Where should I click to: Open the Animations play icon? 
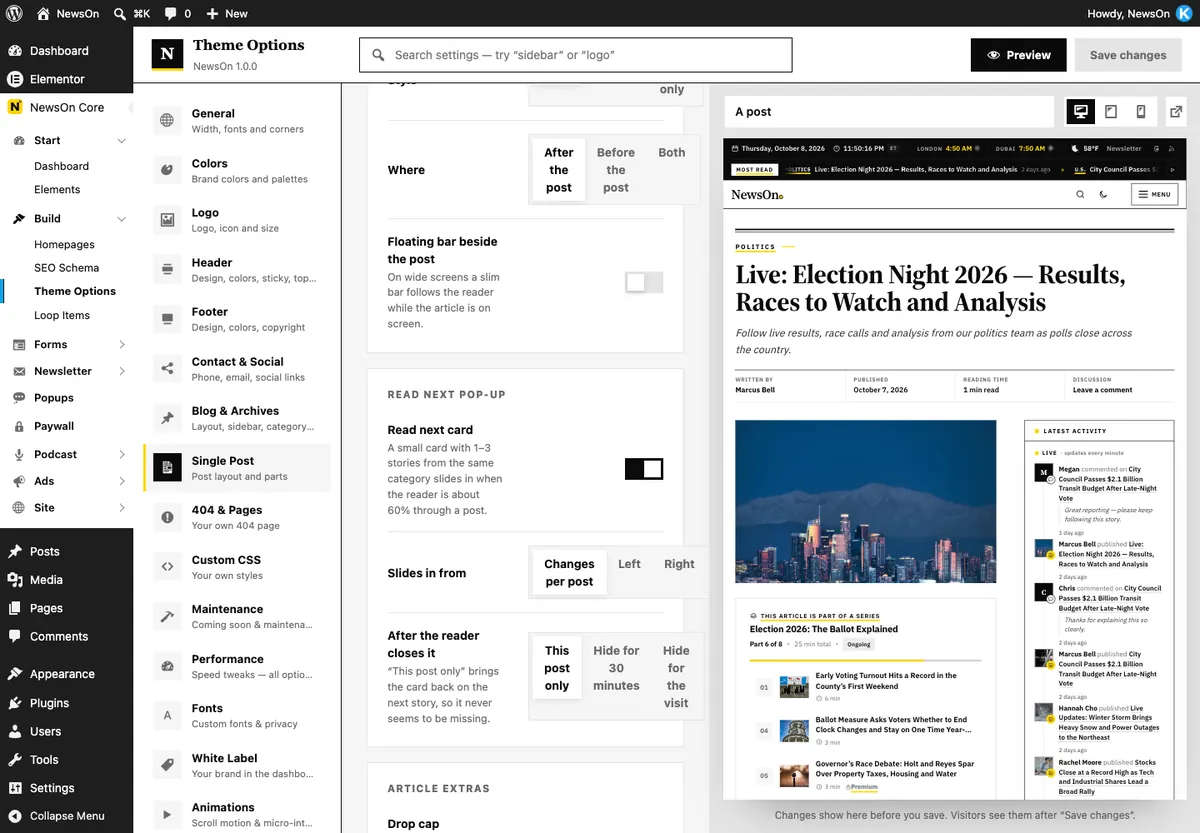coord(168,814)
